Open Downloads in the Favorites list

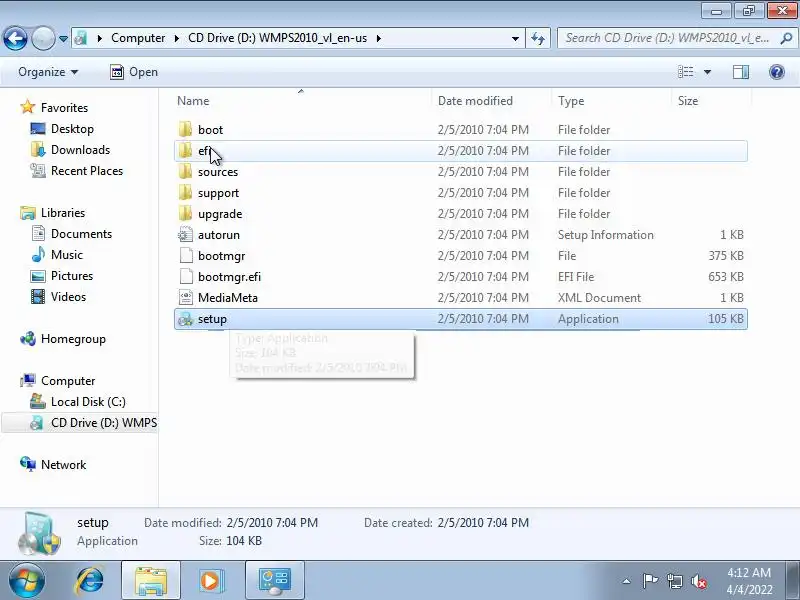point(80,149)
